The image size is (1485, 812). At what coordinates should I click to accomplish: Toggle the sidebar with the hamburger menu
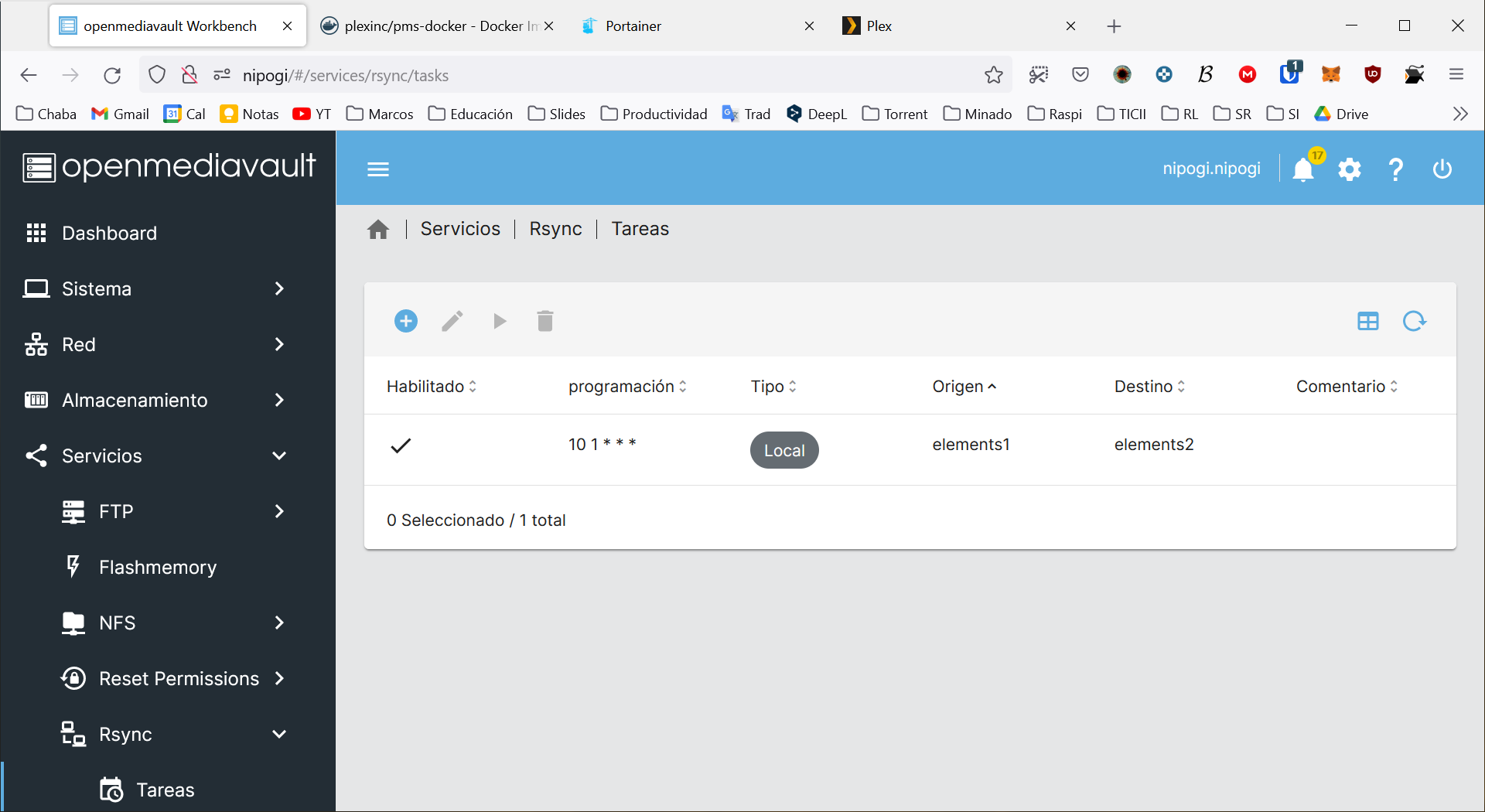pos(378,169)
